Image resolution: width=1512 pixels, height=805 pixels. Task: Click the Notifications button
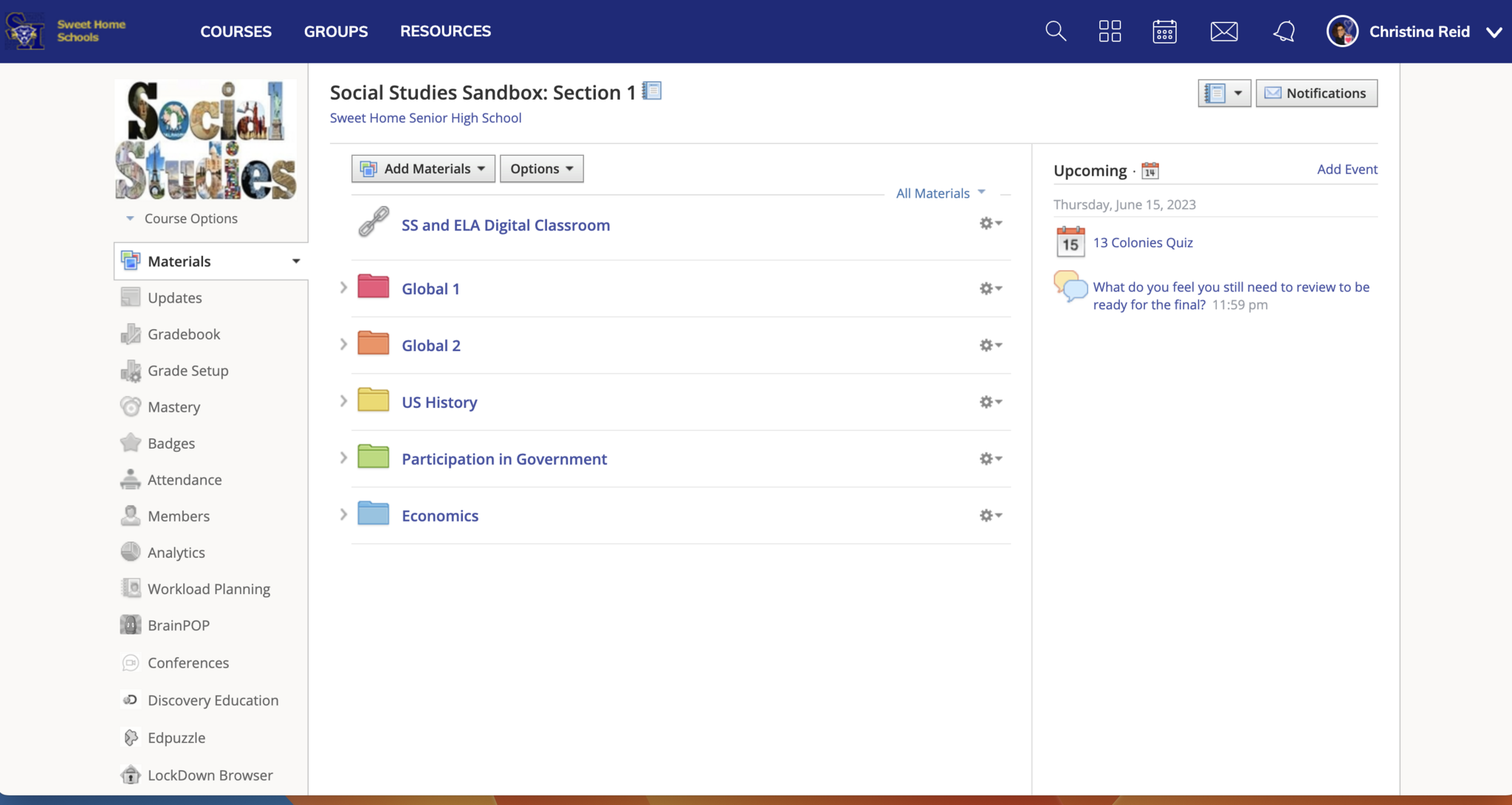[1316, 93]
